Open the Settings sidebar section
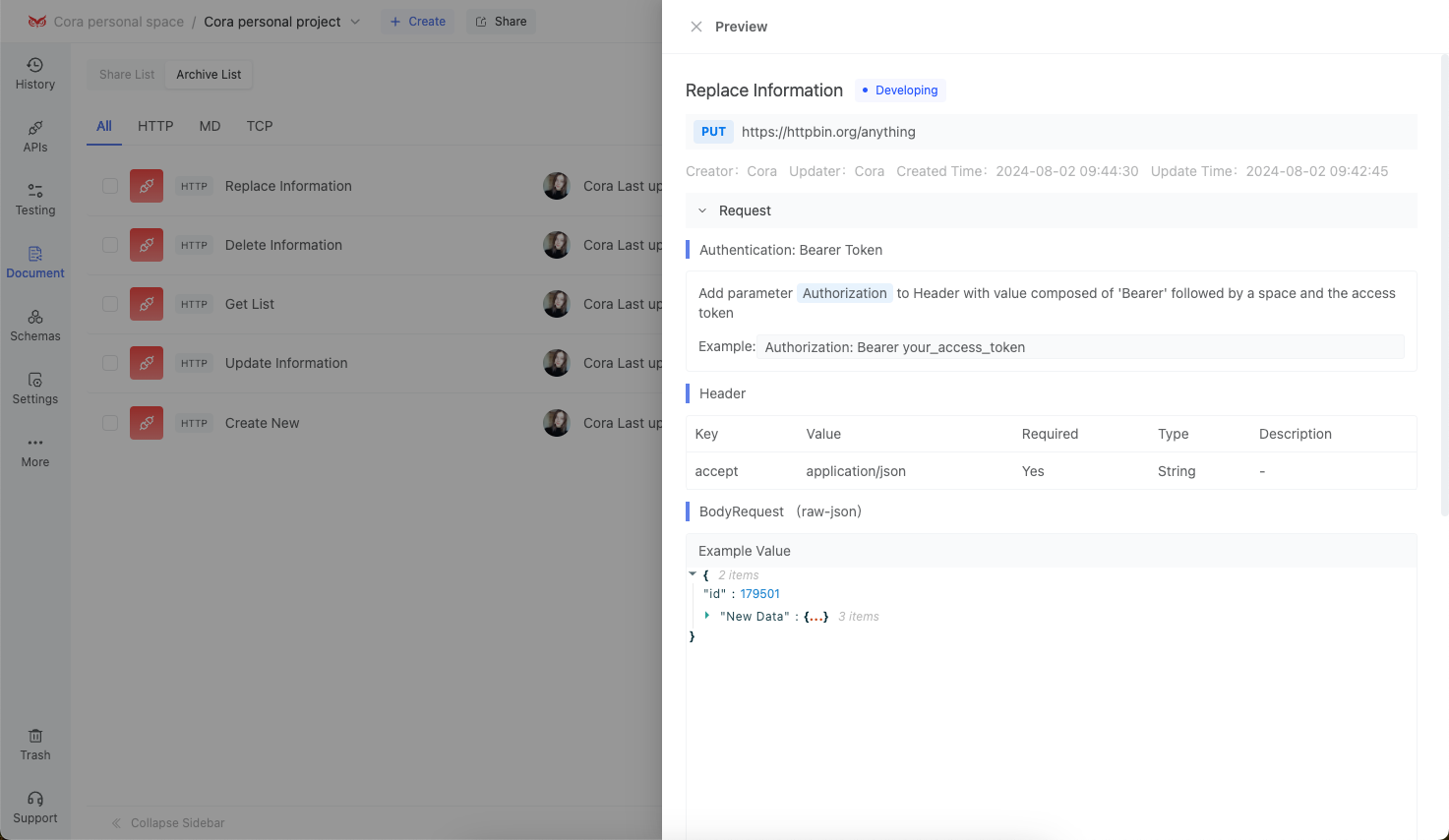1449x840 pixels. coord(35,389)
